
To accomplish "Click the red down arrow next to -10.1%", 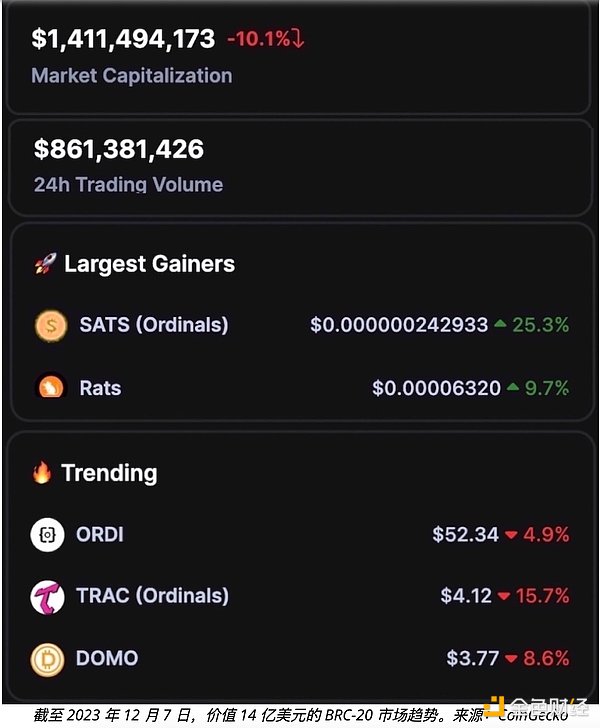I will click(x=298, y=39).
